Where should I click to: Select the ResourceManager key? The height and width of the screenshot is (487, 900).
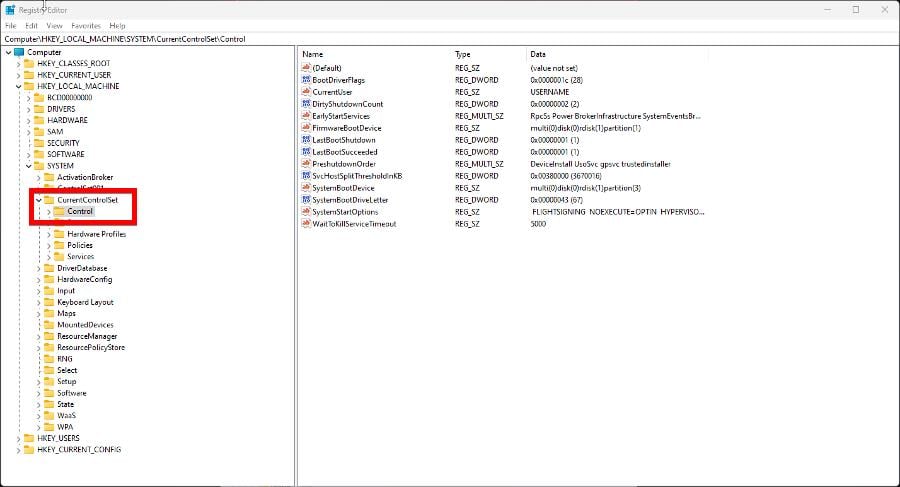coord(87,336)
